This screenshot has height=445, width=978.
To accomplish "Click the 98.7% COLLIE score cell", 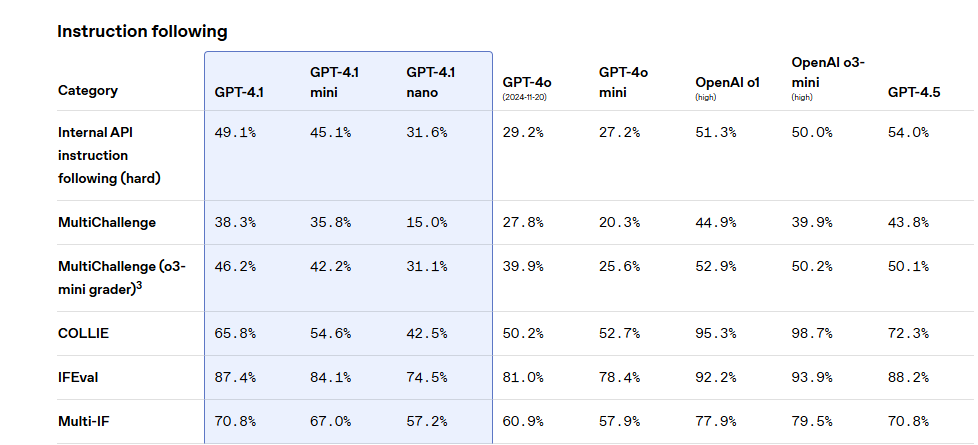I will pos(812,333).
